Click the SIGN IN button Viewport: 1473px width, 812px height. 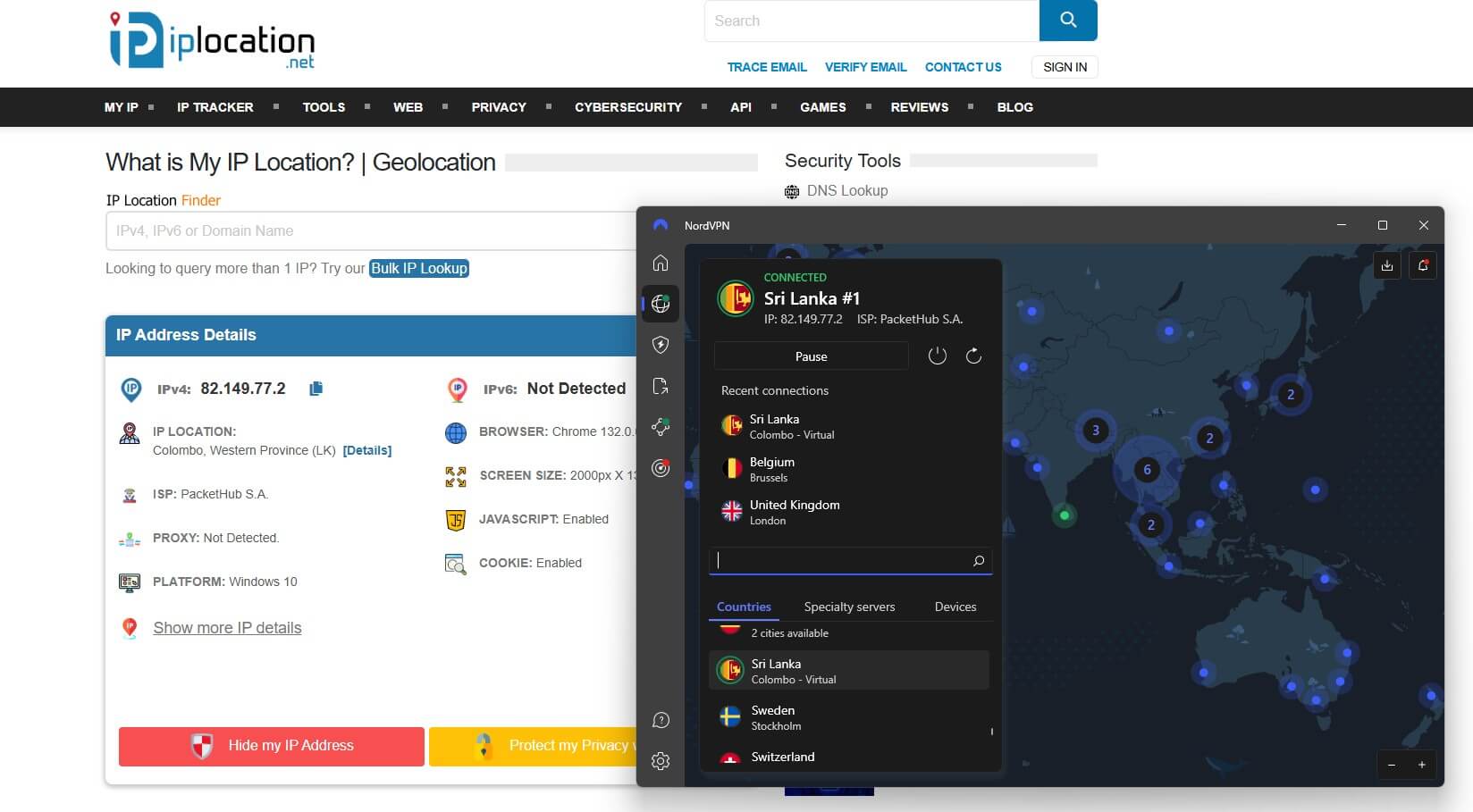pyautogui.click(x=1065, y=67)
